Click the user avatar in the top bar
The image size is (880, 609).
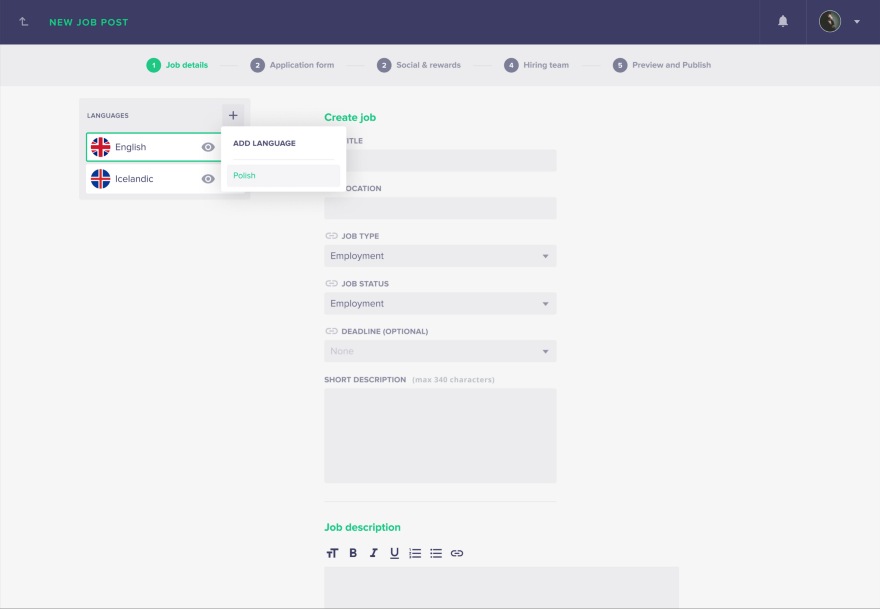[829, 21]
